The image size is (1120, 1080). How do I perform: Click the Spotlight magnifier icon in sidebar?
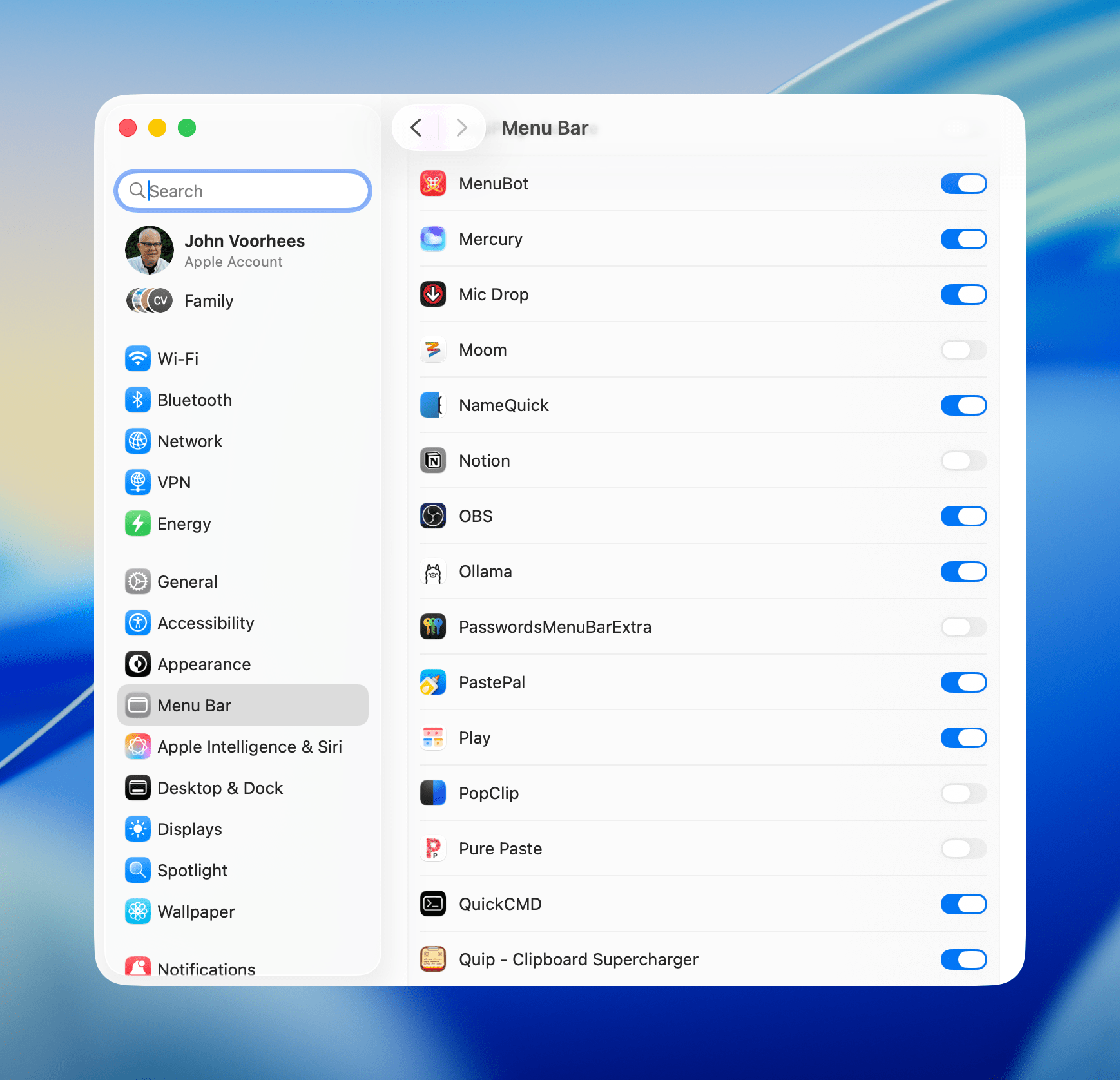point(138,871)
